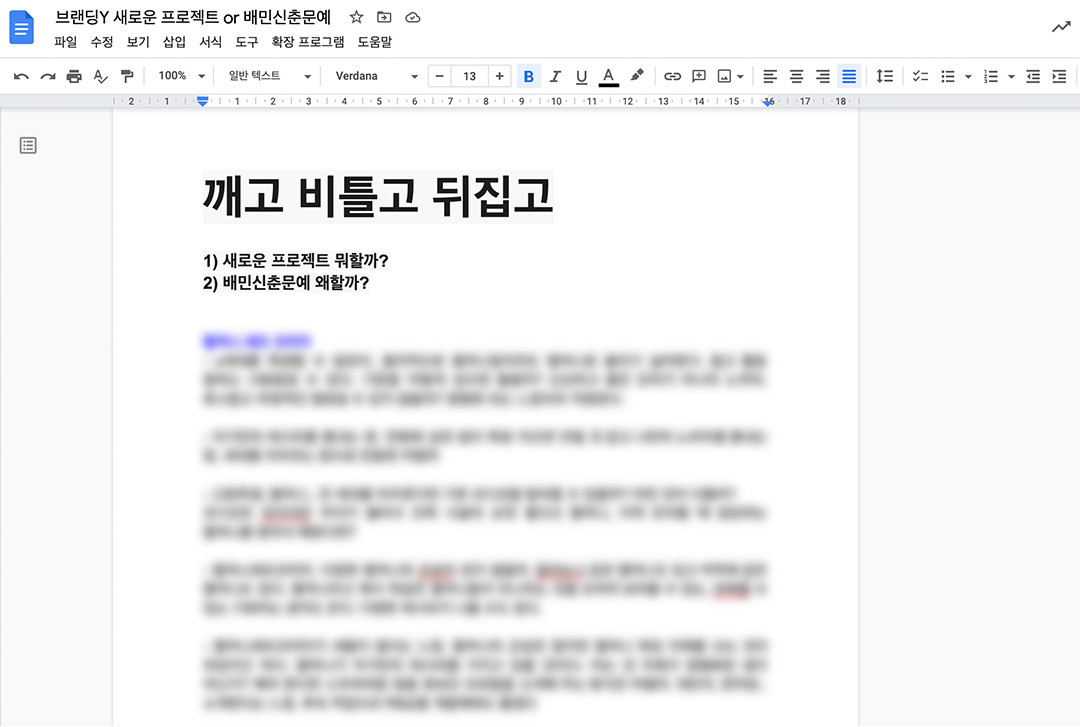Screen dimensions: 1080x727
Task: Expand the insert image dropdown arrow
Action: (x=740, y=76)
